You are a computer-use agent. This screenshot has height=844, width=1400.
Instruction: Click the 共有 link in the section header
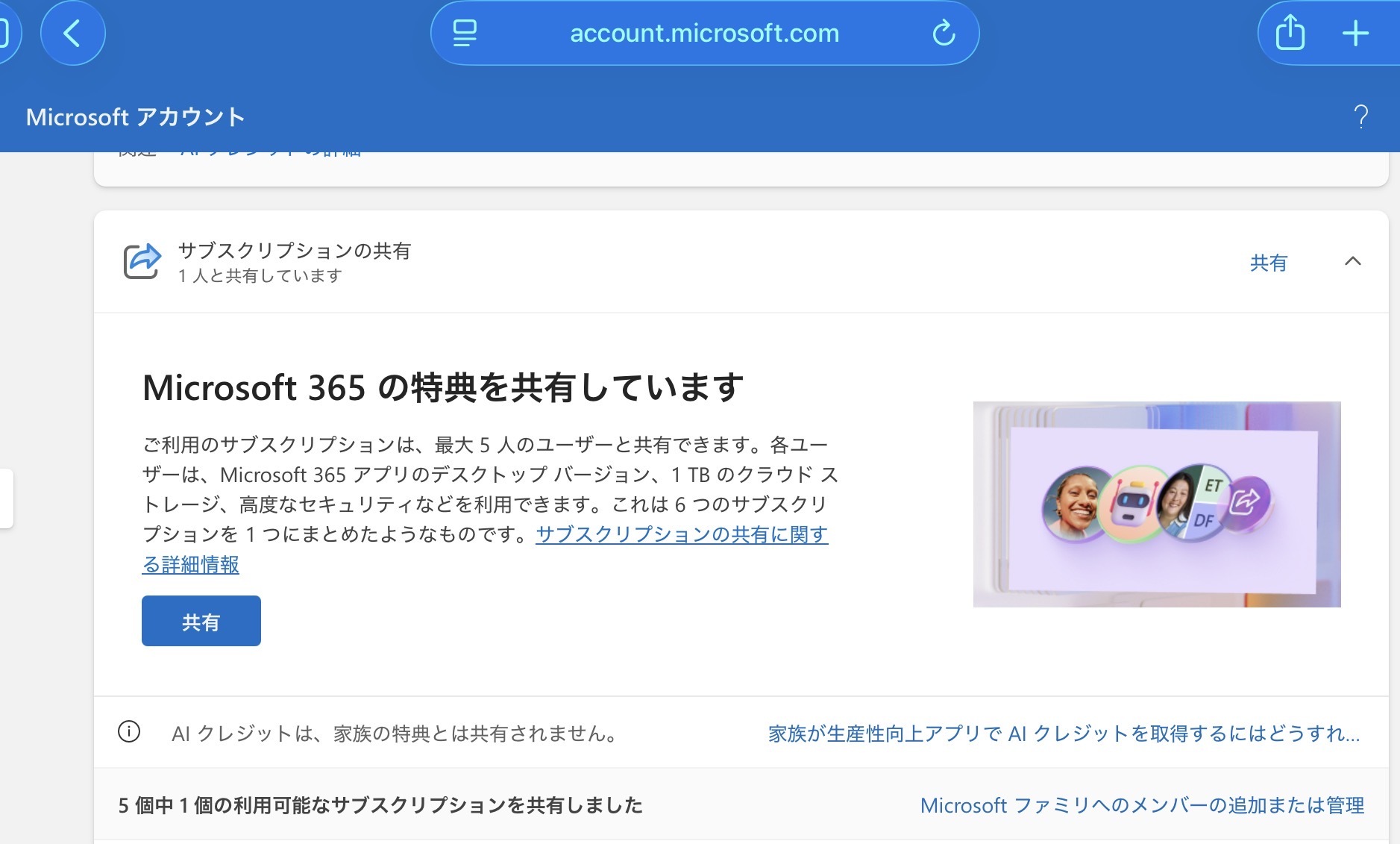click(1269, 263)
